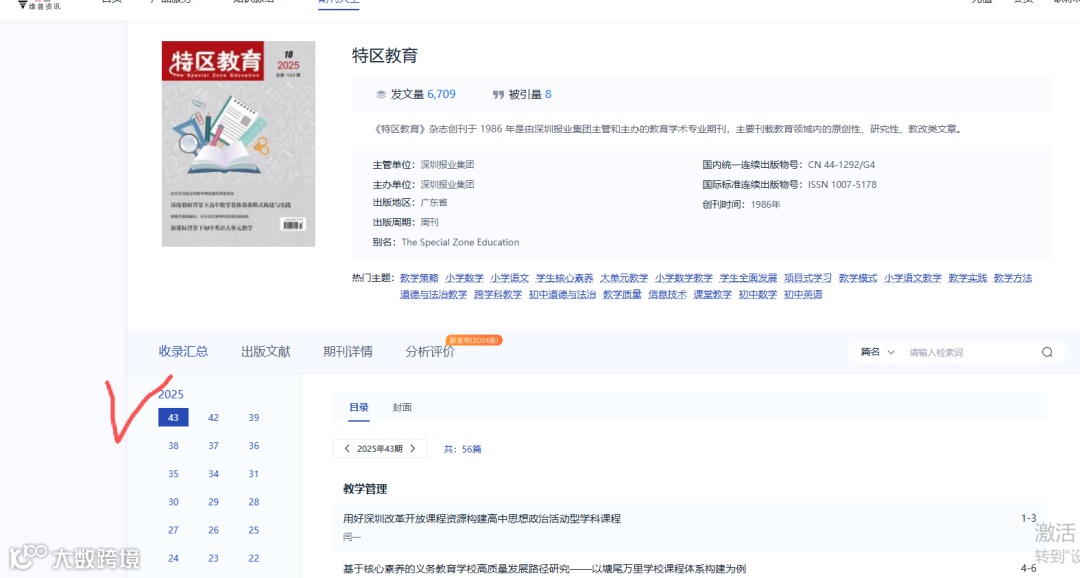Viewport: 1080px width, 578px height.
Task: Open the 篇名 search field dropdown
Action: 878,352
